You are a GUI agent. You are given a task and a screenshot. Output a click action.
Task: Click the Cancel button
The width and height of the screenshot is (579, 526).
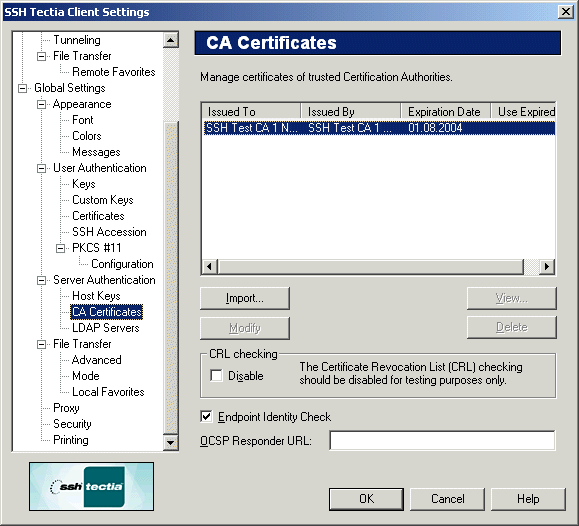coord(447,499)
